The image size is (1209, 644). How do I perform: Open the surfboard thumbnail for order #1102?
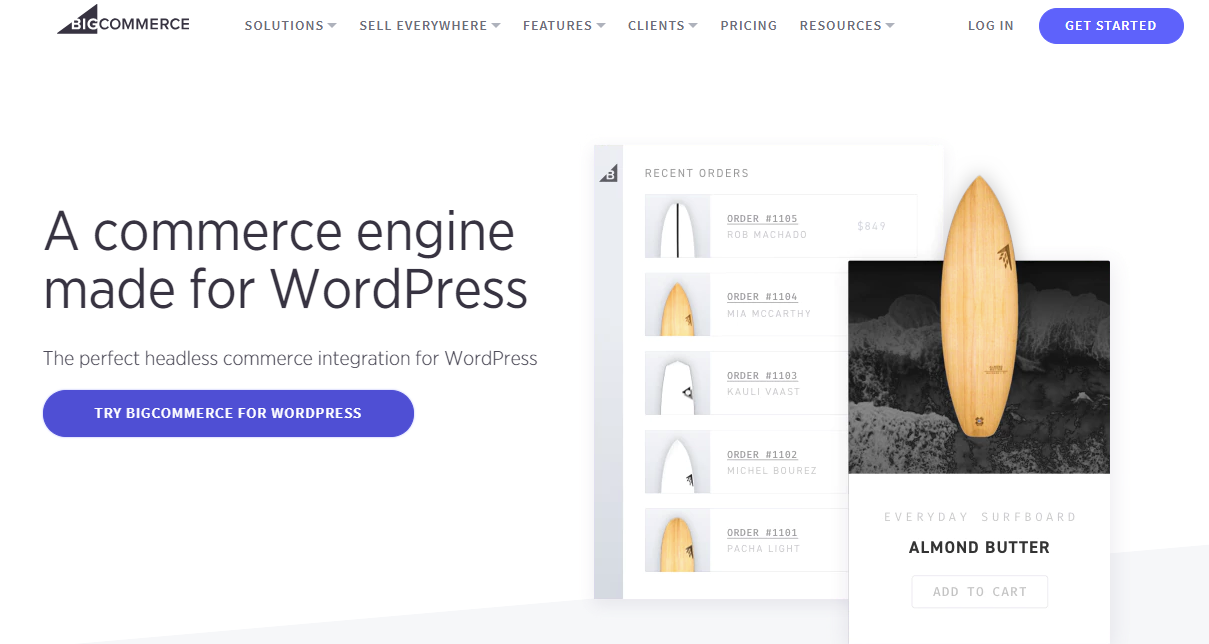click(677, 462)
